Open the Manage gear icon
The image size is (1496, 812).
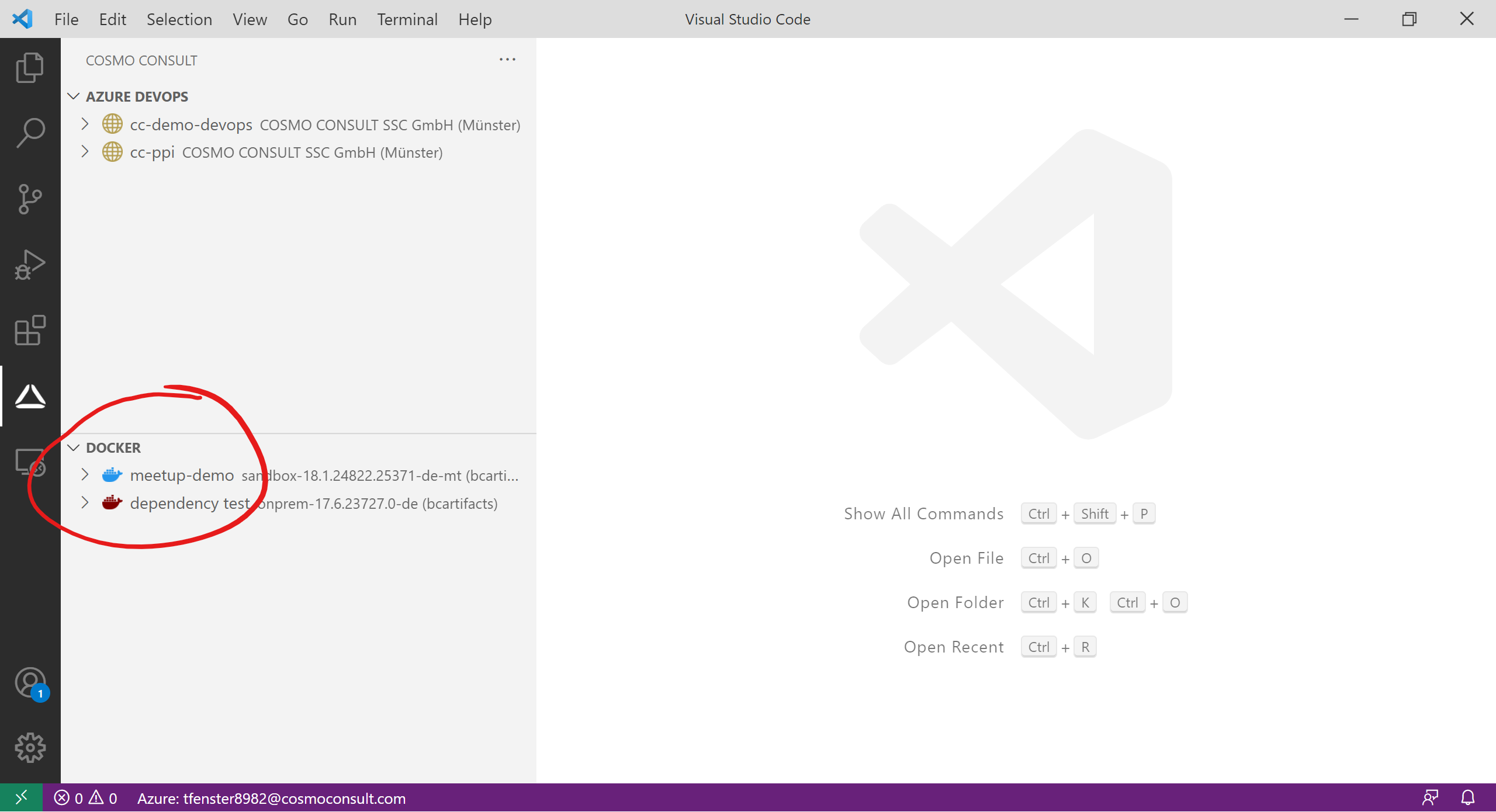(x=30, y=748)
